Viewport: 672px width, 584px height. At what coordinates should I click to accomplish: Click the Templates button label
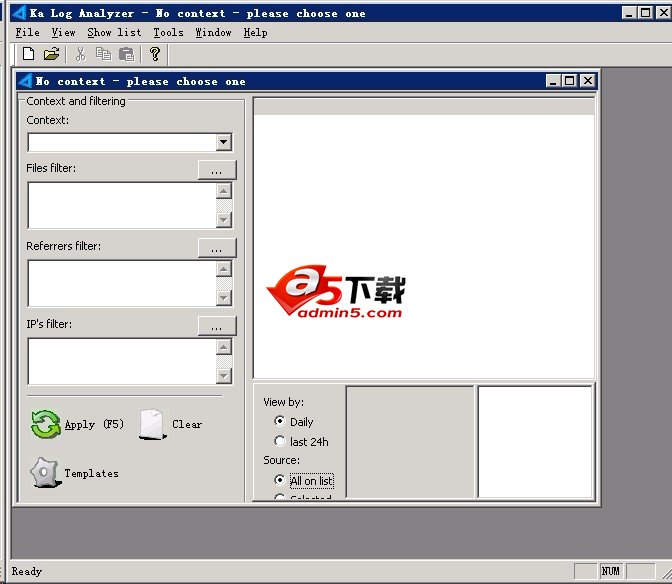91,473
